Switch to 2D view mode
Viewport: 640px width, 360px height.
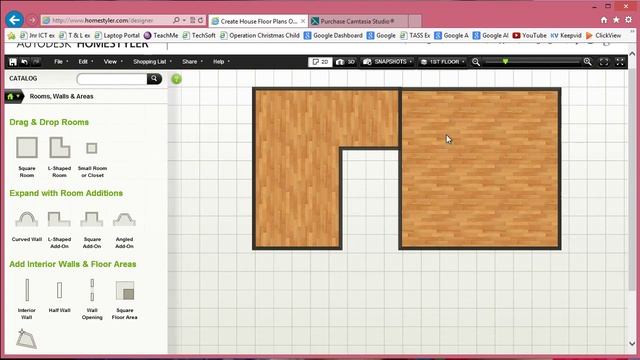320,62
